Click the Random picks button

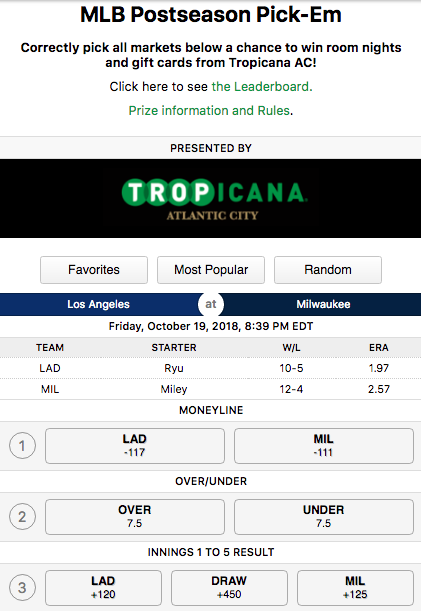coord(328,270)
